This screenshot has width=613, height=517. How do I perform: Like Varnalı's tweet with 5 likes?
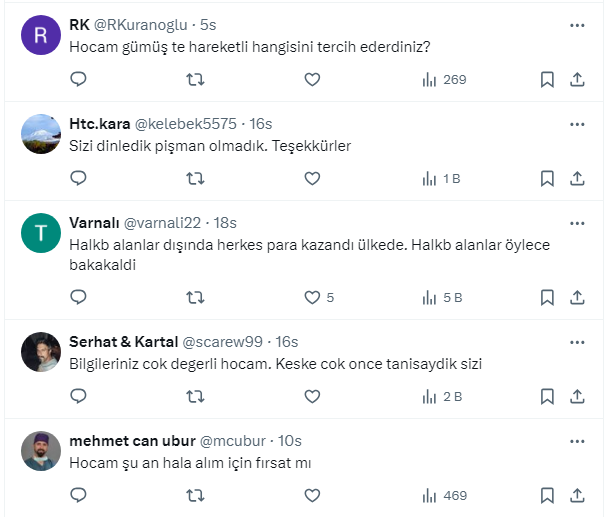tap(312, 297)
